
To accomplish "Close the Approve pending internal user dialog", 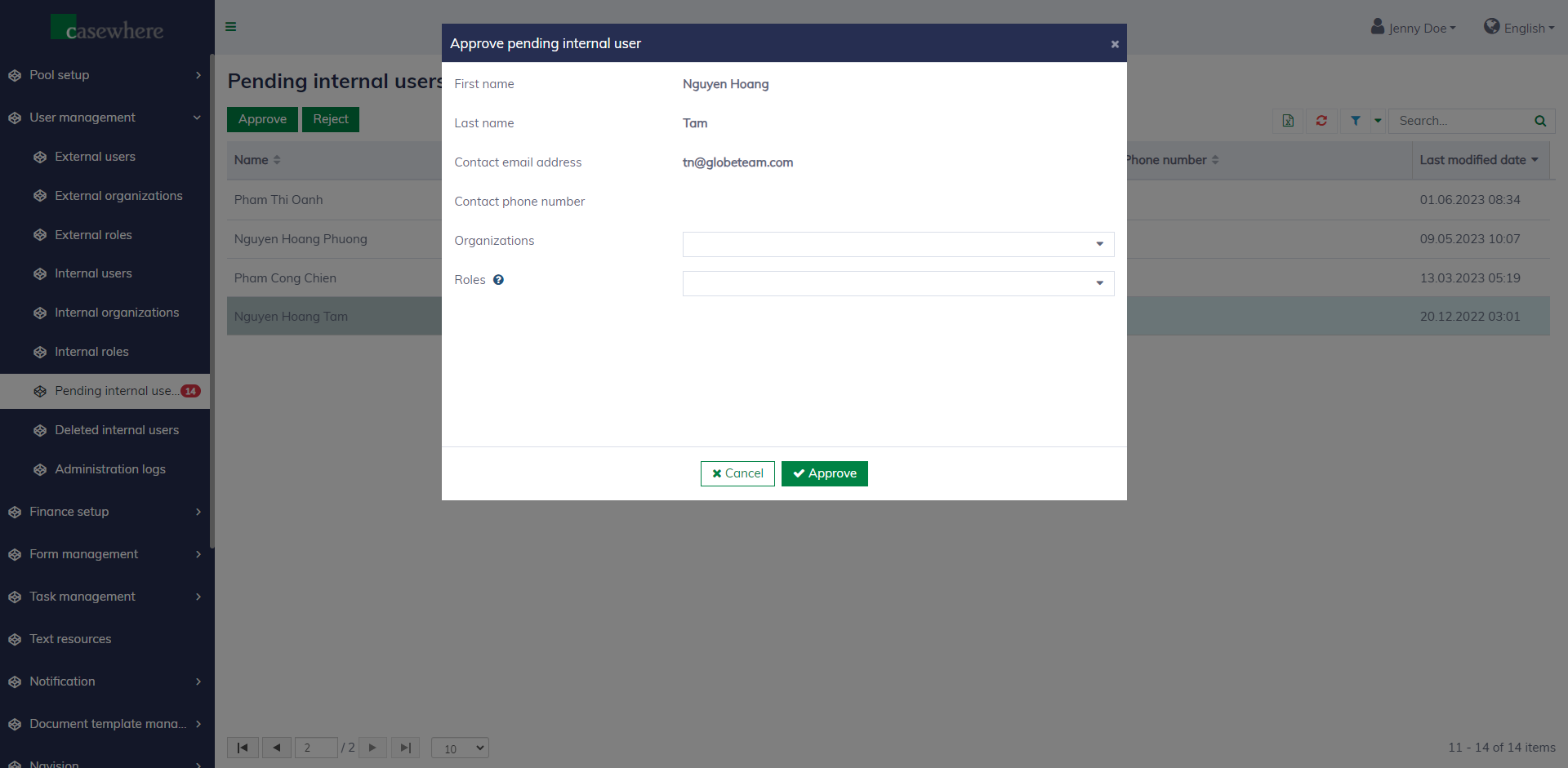I will (x=1115, y=44).
